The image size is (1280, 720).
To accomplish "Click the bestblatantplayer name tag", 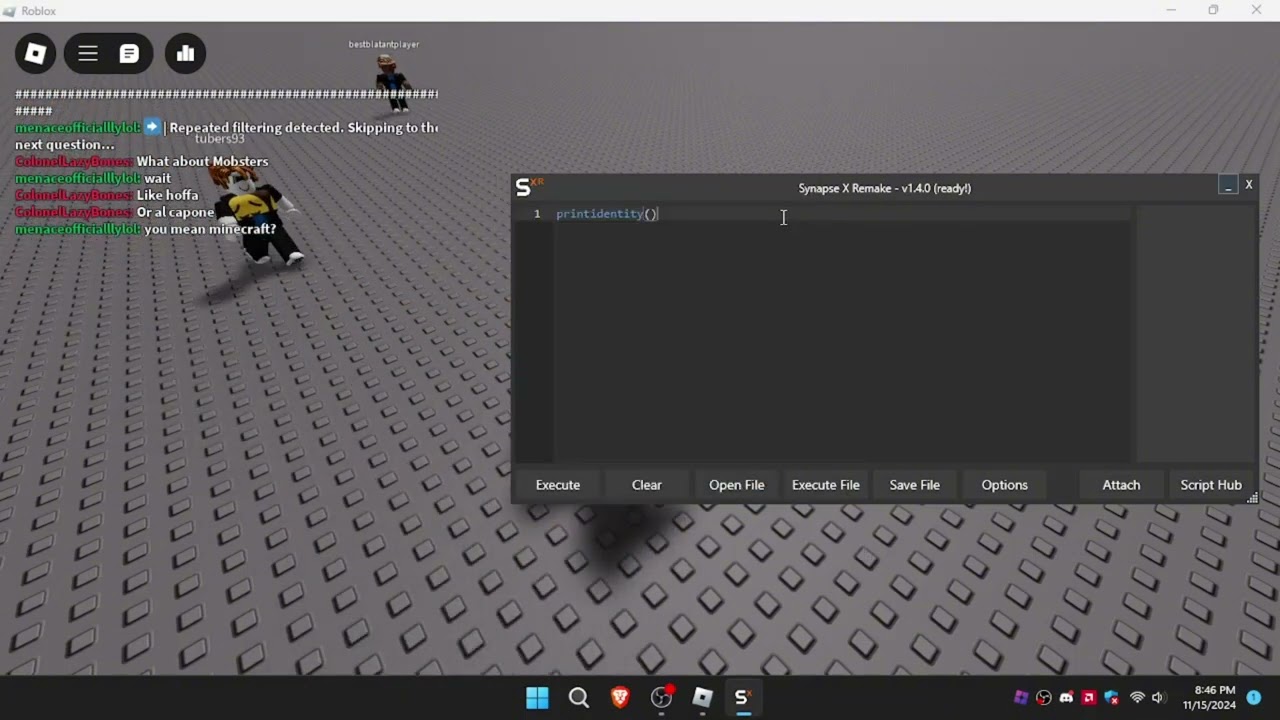I will (384, 44).
